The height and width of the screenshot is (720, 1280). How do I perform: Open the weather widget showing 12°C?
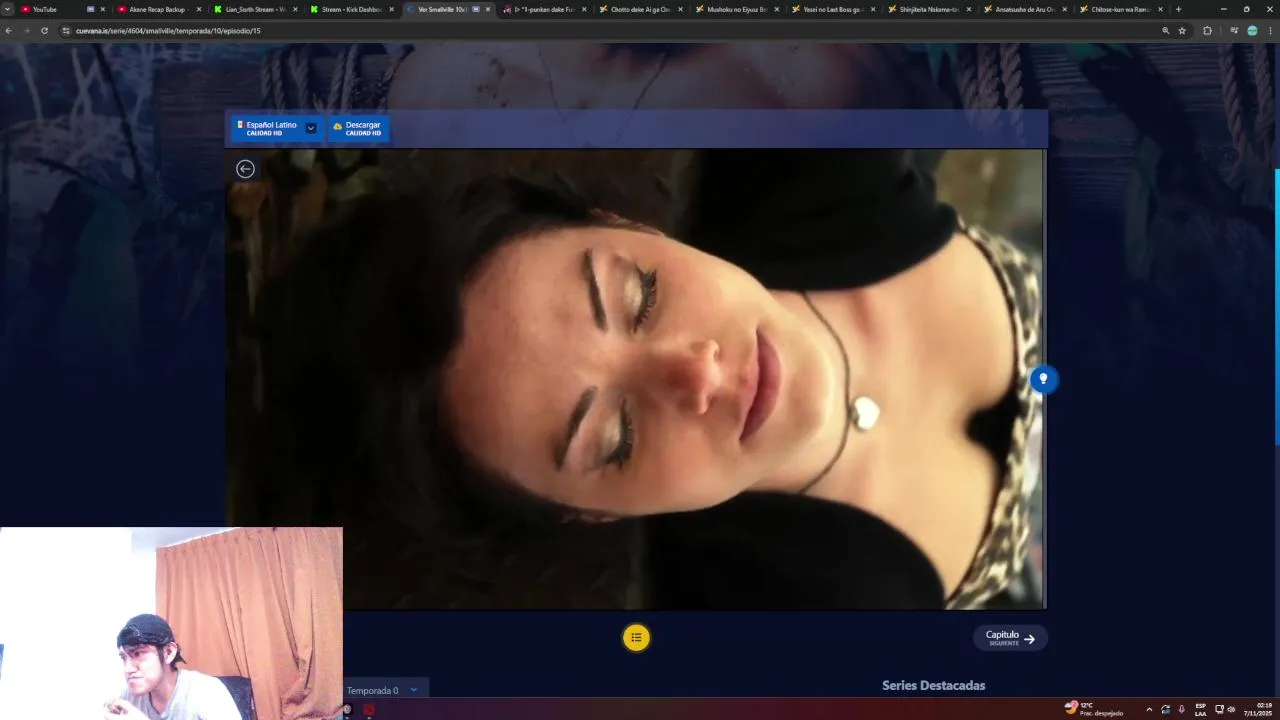pos(1094,708)
